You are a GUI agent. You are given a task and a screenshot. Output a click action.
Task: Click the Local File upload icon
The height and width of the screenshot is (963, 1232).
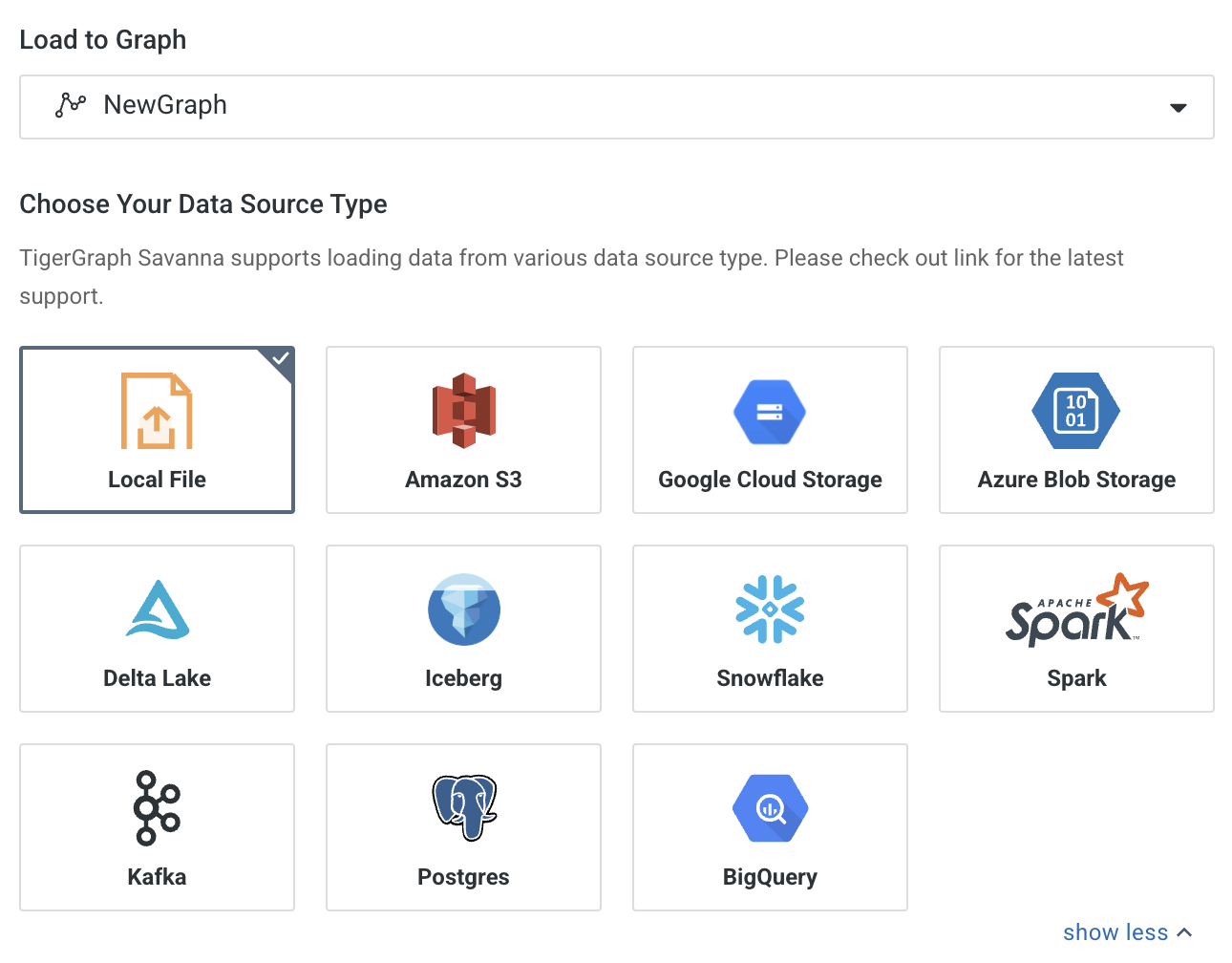pos(158,411)
